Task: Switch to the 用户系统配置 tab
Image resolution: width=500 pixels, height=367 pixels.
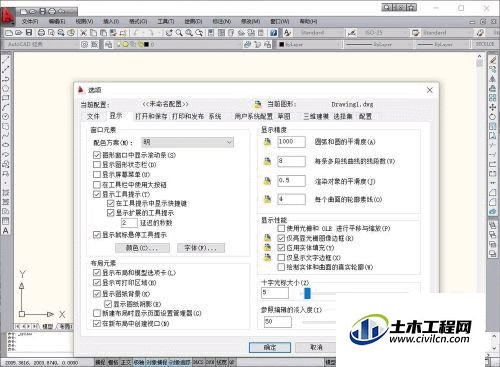Action: (253, 116)
